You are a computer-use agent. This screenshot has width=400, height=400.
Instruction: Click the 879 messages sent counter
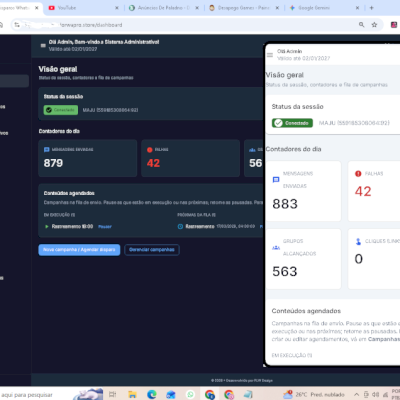(x=53, y=163)
